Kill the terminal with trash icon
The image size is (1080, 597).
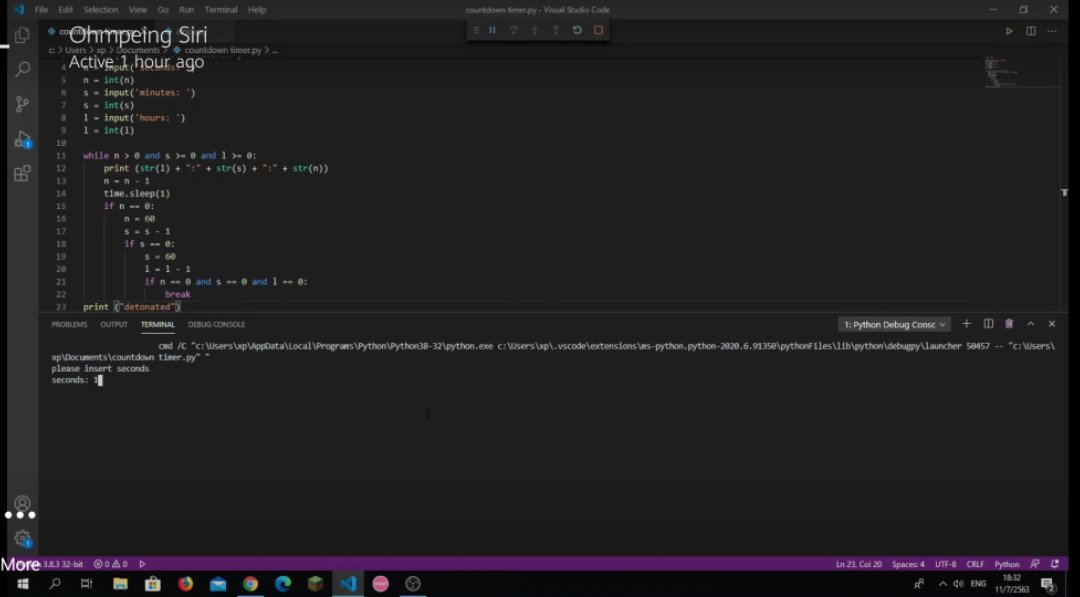click(1009, 324)
